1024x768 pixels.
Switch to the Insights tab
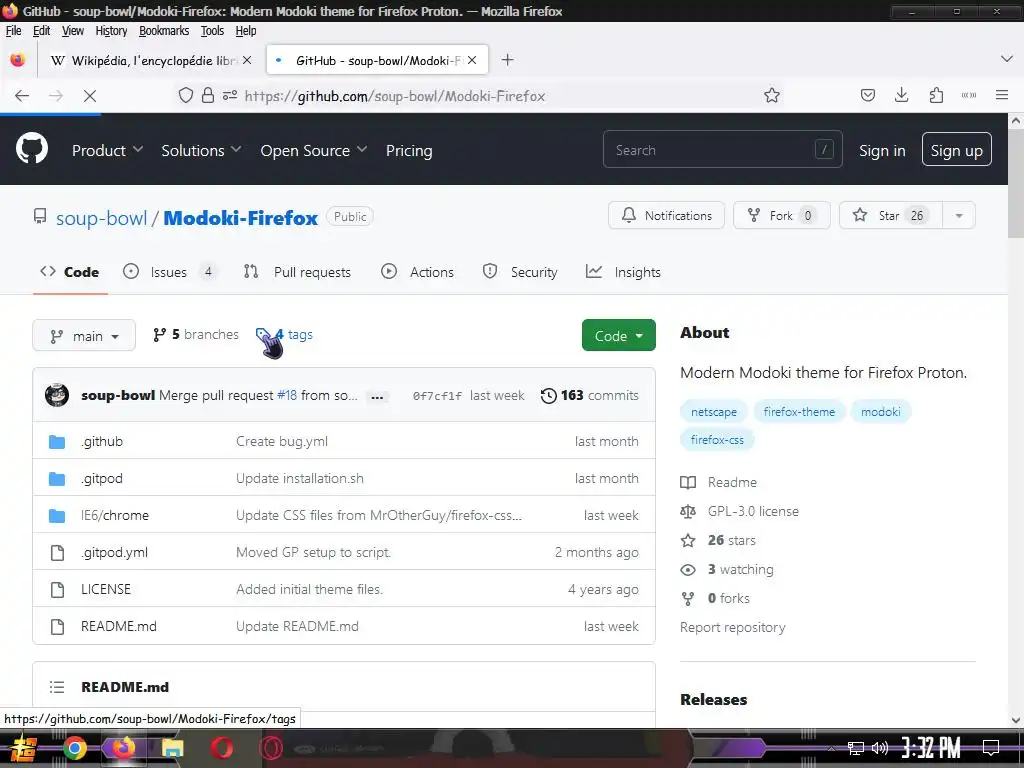tap(624, 272)
